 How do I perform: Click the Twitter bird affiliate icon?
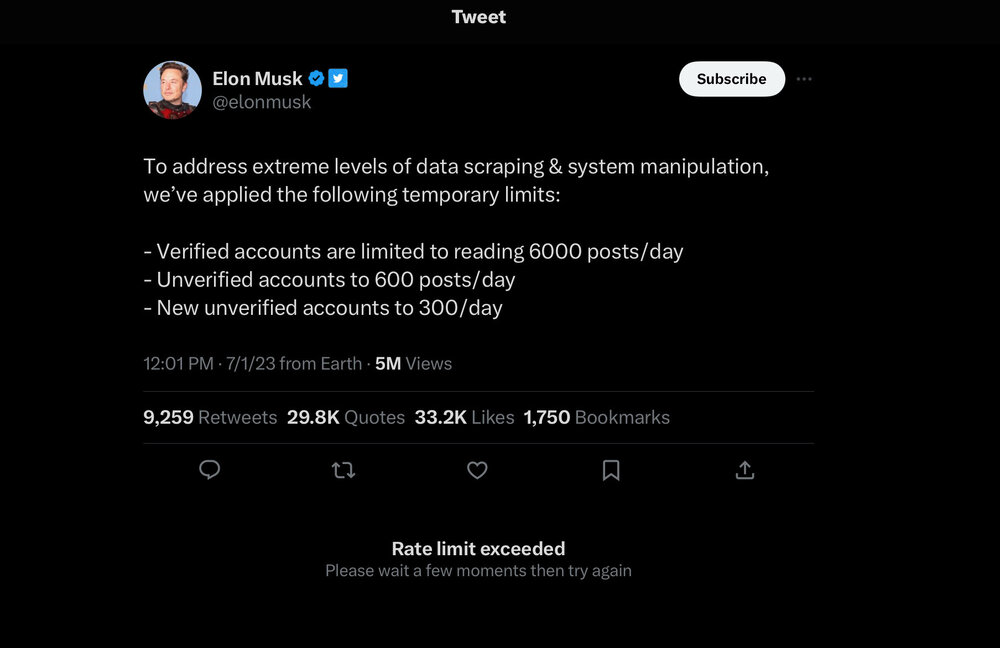[x=338, y=78]
